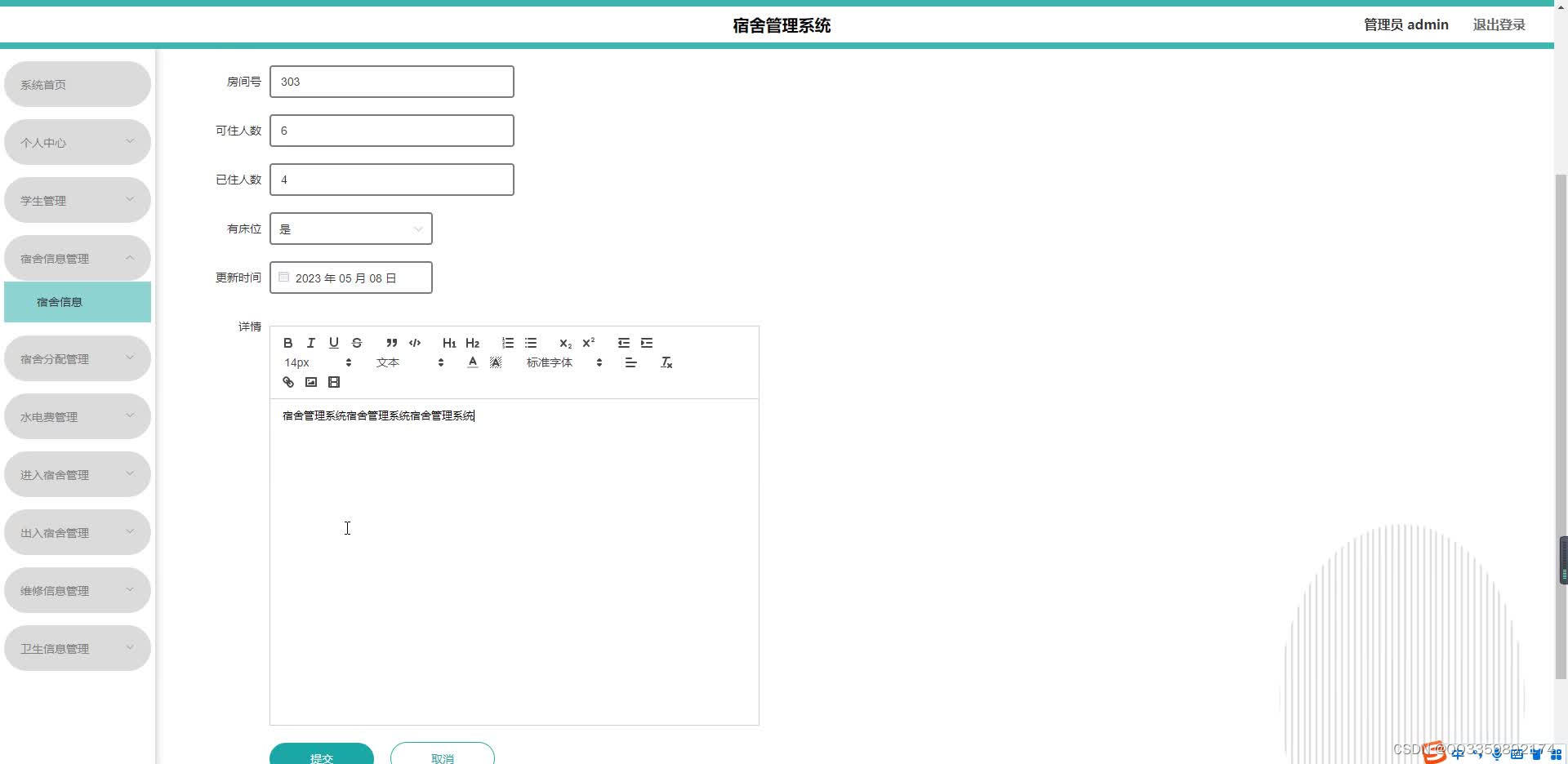Image resolution: width=1568 pixels, height=764 pixels.
Task: Apply superscript formatting
Action: (x=588, y=343)
